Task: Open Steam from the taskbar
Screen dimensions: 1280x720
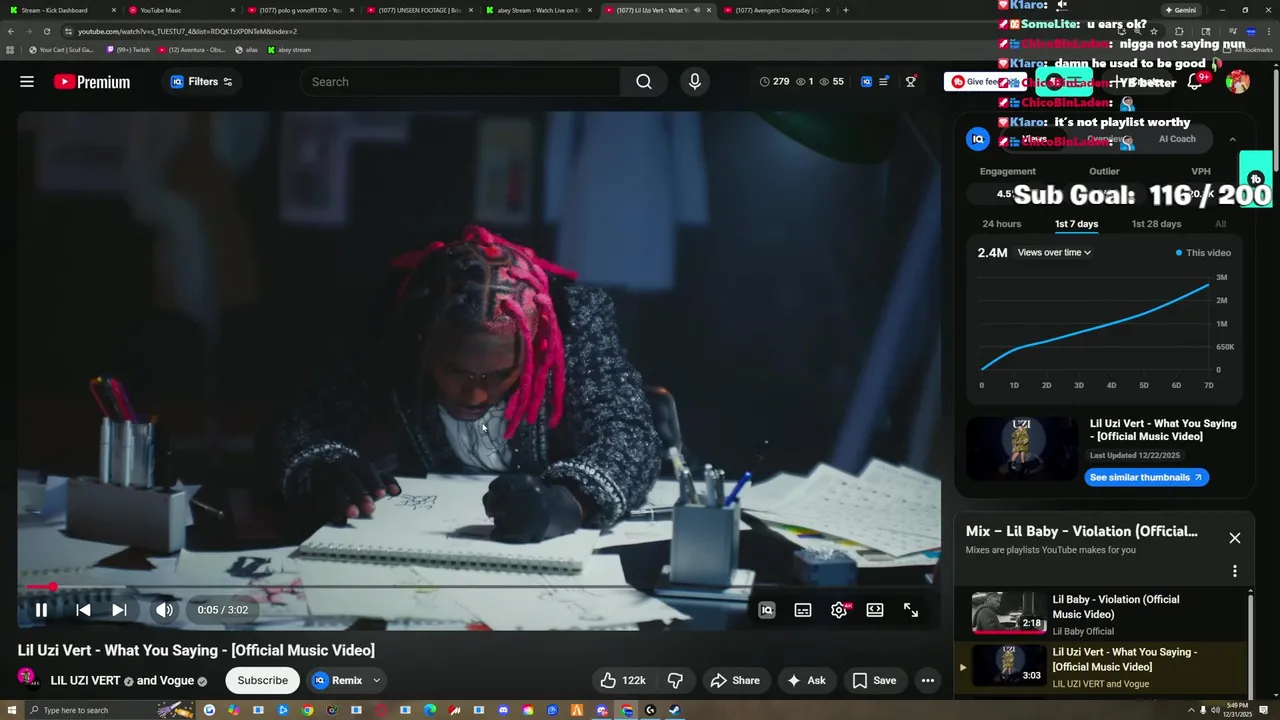Action: point(674,710)
